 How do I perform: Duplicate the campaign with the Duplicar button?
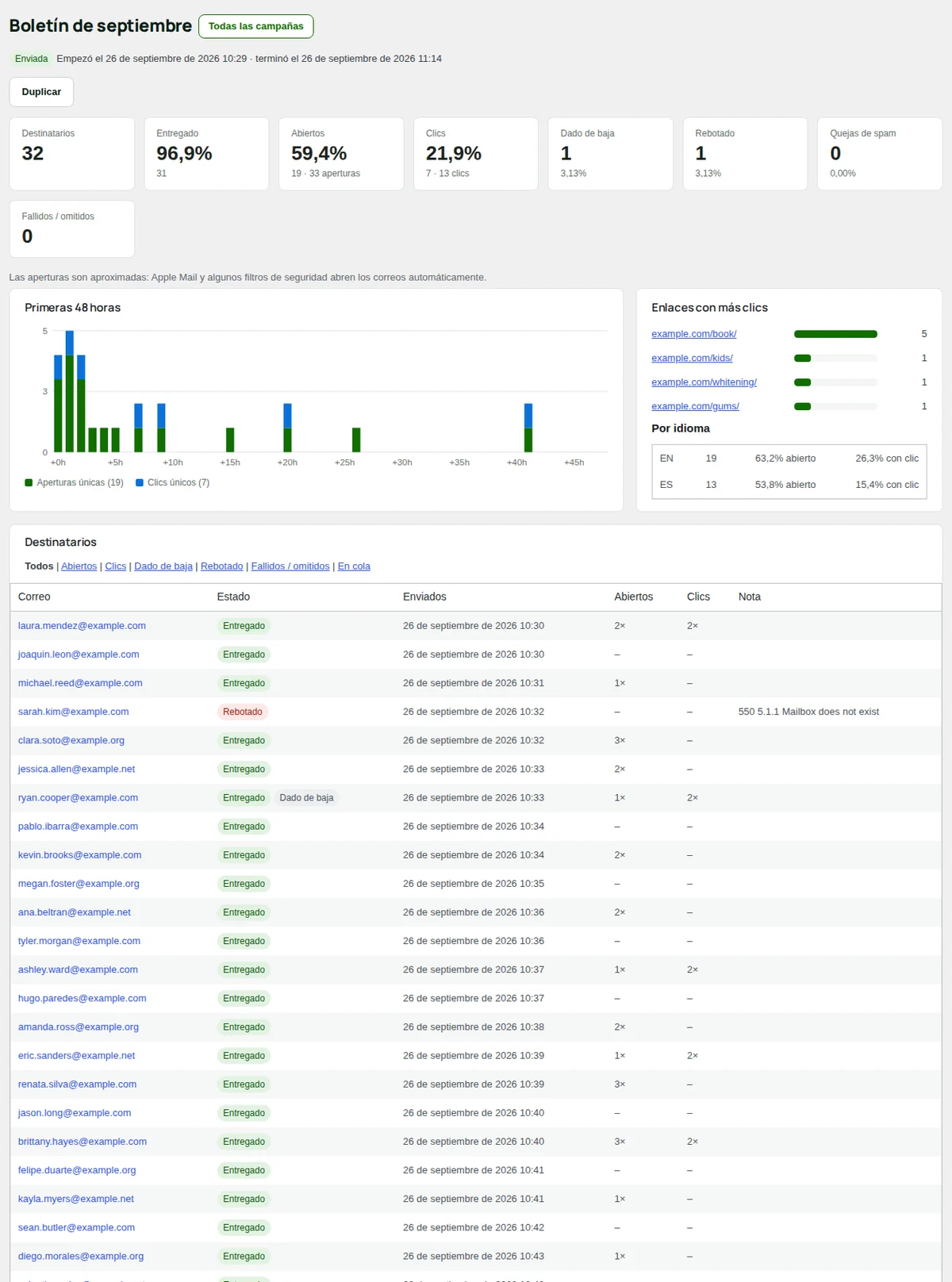tap(41, 92)
